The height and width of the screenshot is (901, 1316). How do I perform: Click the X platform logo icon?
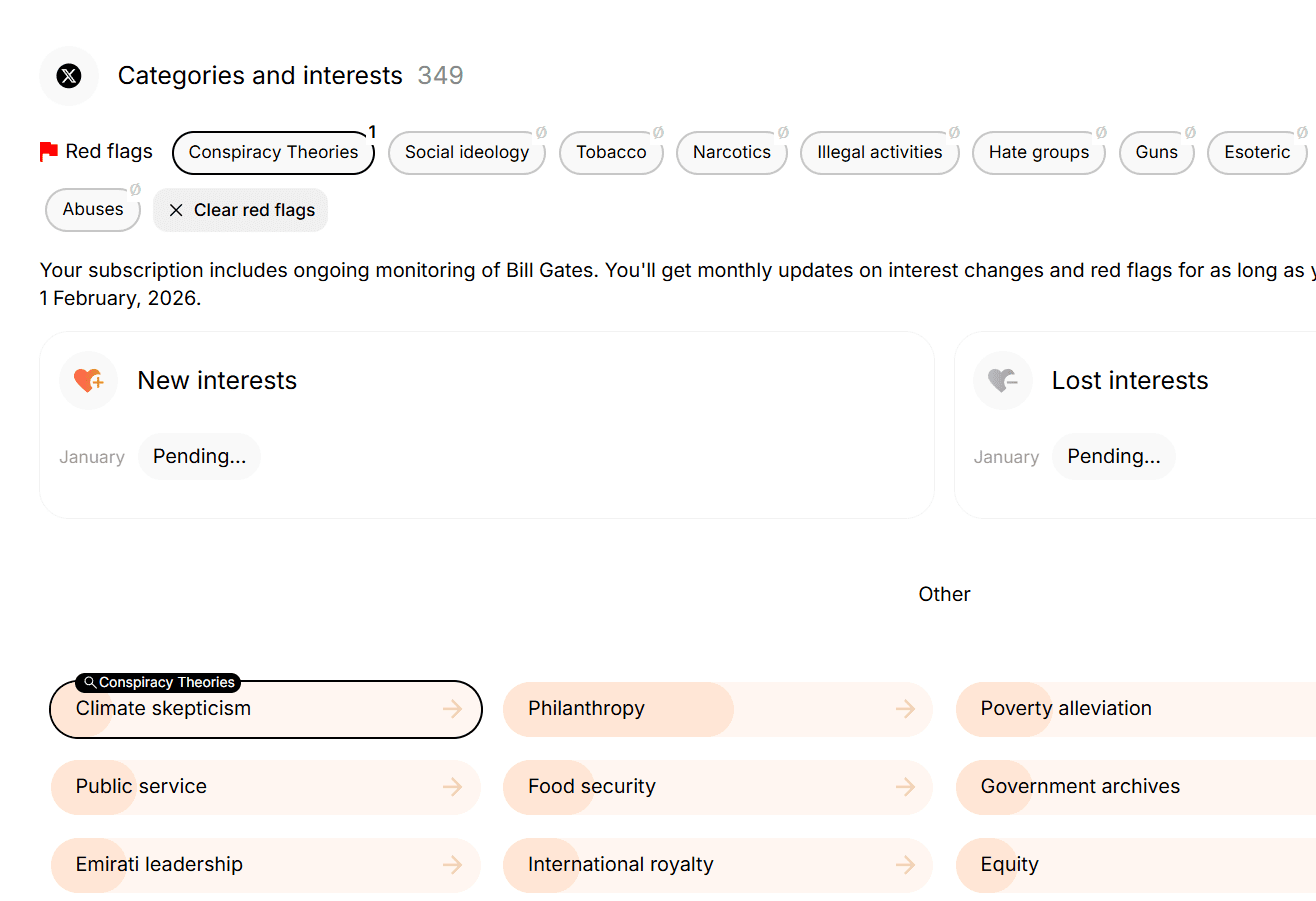pos(69,76)
